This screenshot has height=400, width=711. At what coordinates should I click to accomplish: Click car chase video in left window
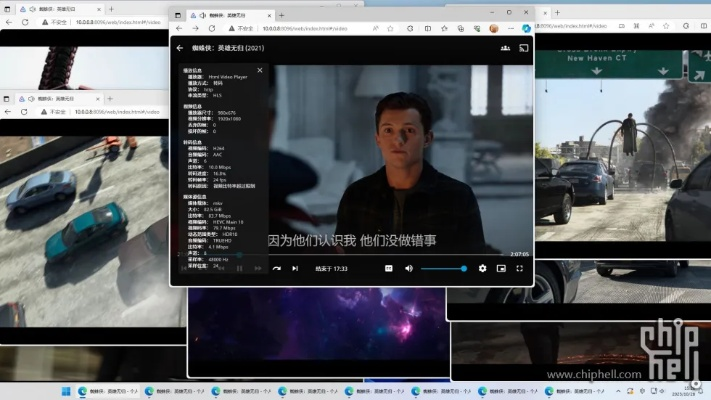[x=84, y=231]
